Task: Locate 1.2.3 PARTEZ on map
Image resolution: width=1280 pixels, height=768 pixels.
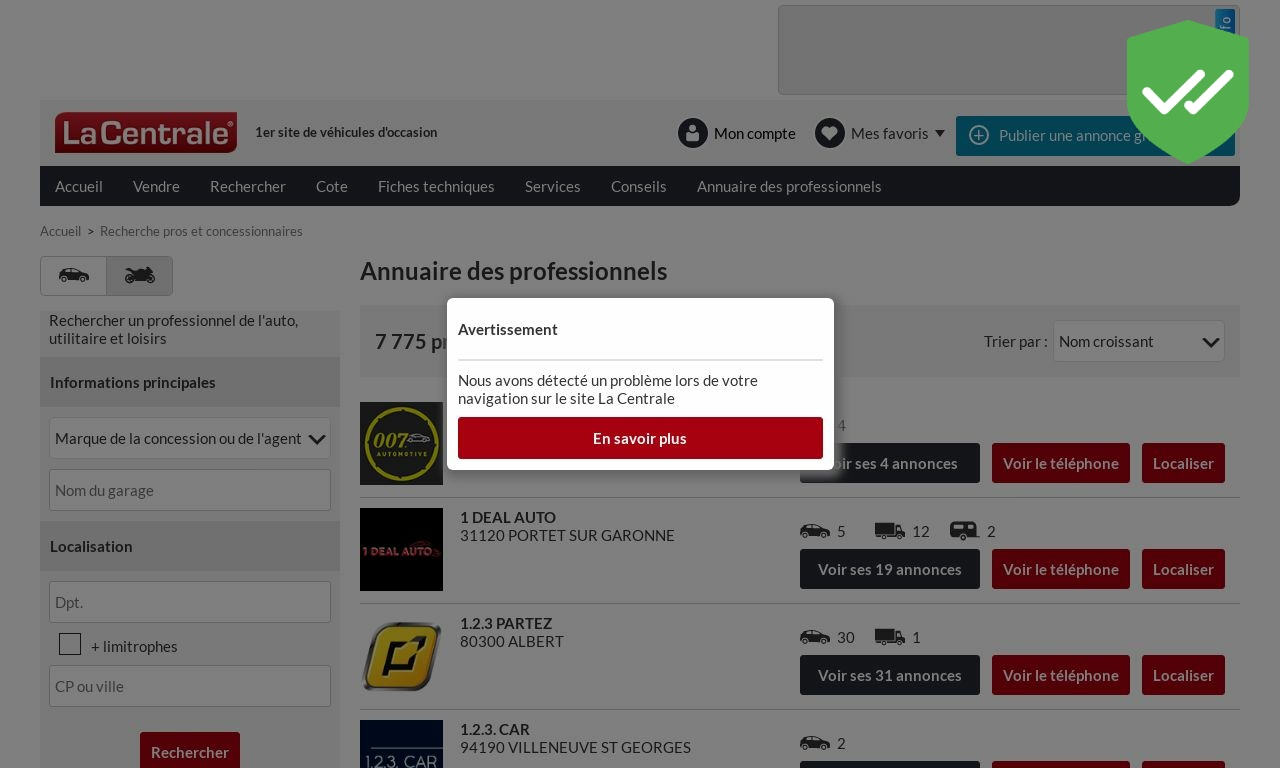Action: [1183, 675]
